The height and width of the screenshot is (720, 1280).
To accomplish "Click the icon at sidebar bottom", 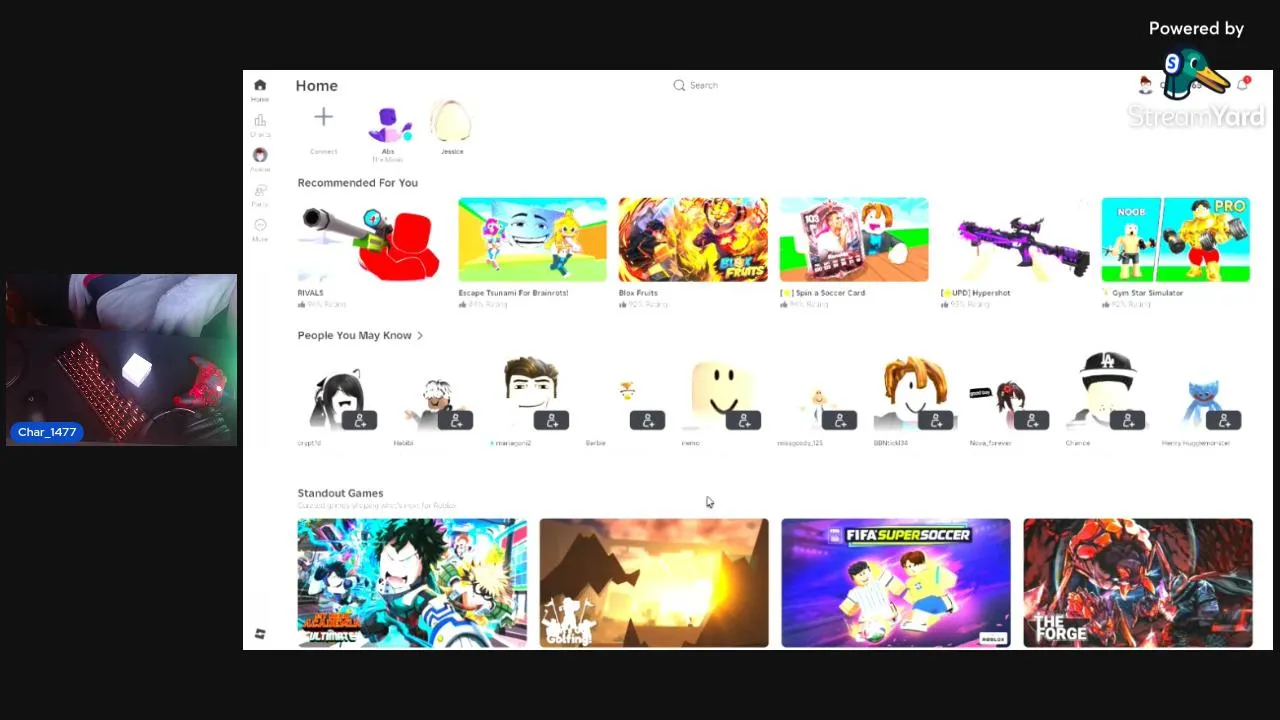I will point(260,634).
